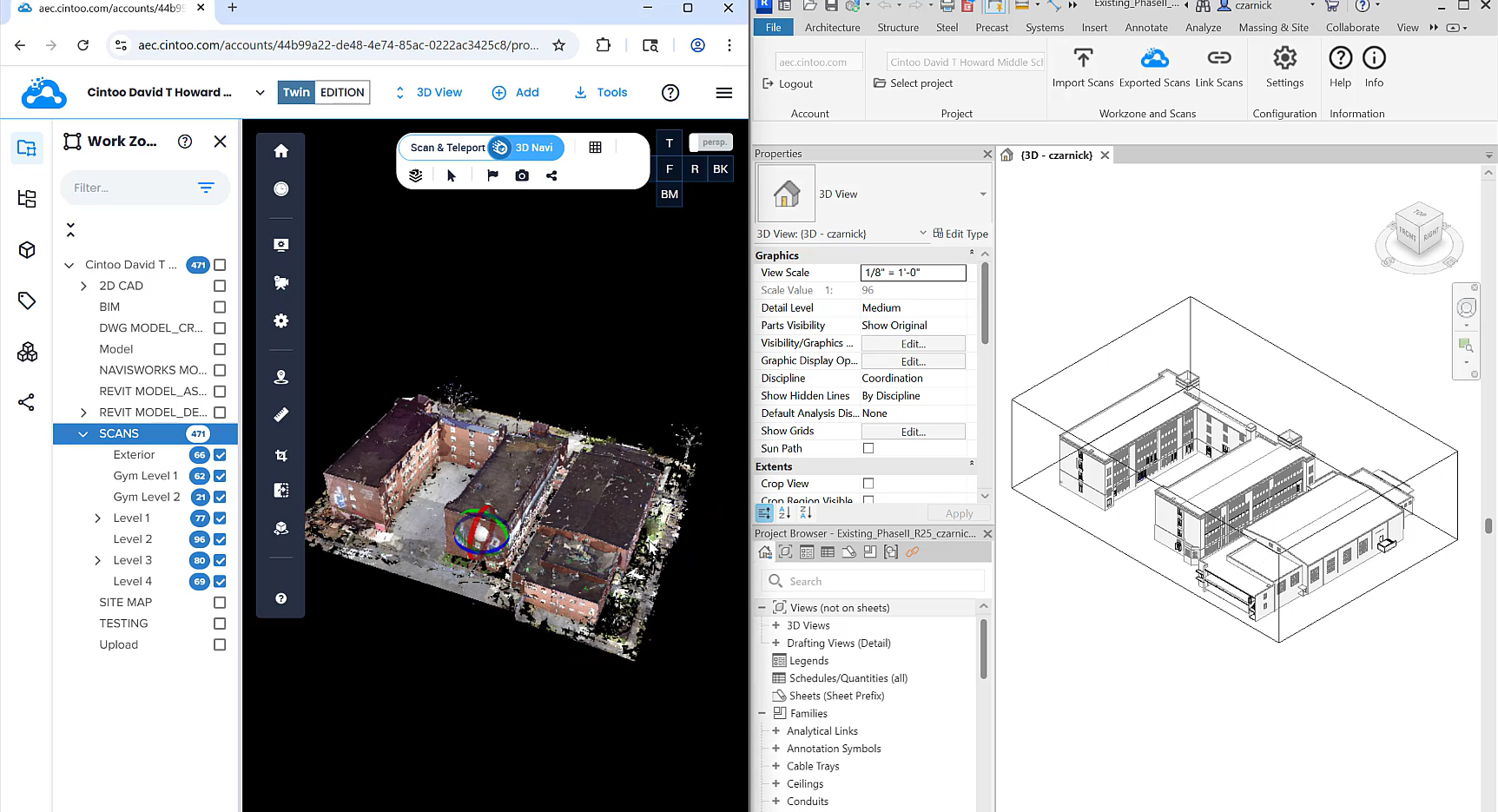Expand the 2D CAD work zone

[83, 286]
